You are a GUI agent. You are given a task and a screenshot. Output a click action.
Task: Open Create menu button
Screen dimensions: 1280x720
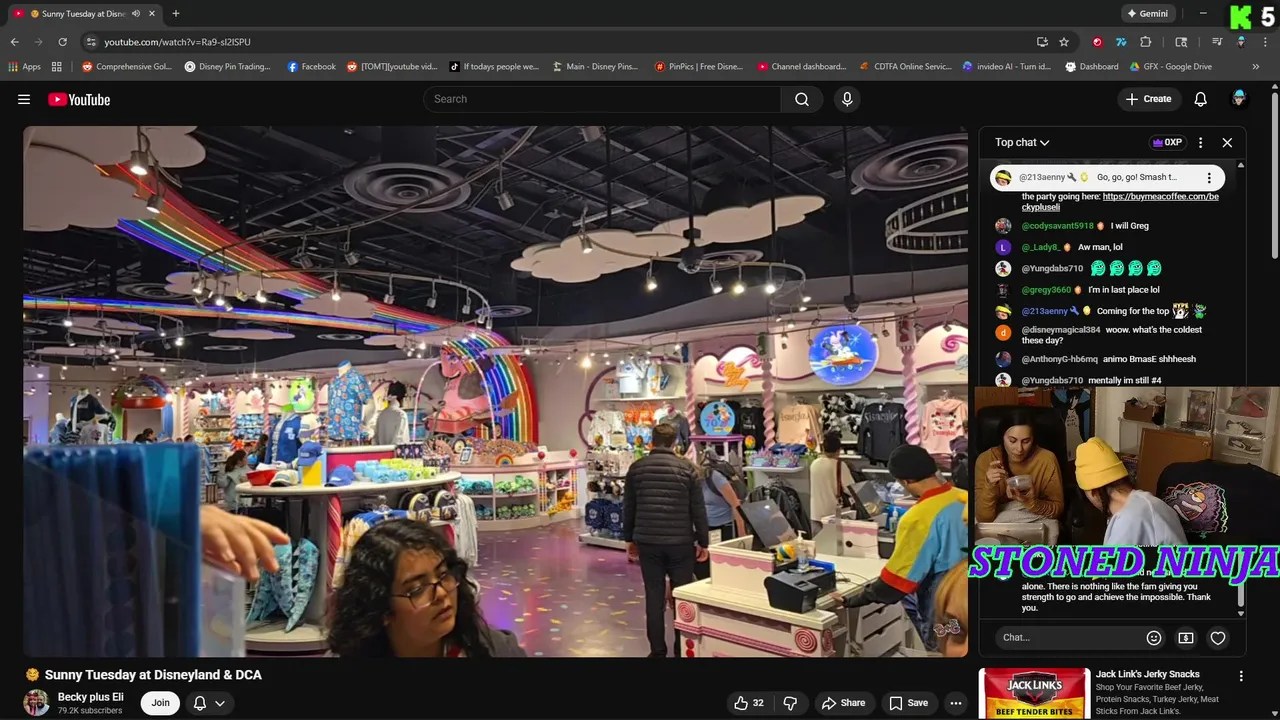pos(1148,99)
